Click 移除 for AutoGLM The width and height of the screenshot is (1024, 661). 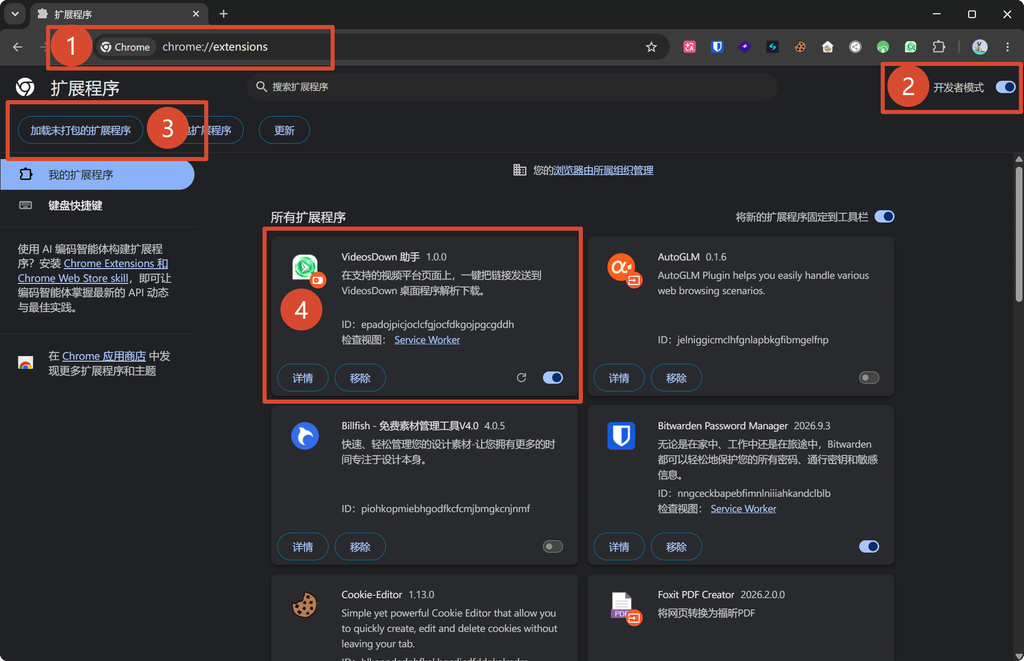pyautogui.click(x=676, y=378)
